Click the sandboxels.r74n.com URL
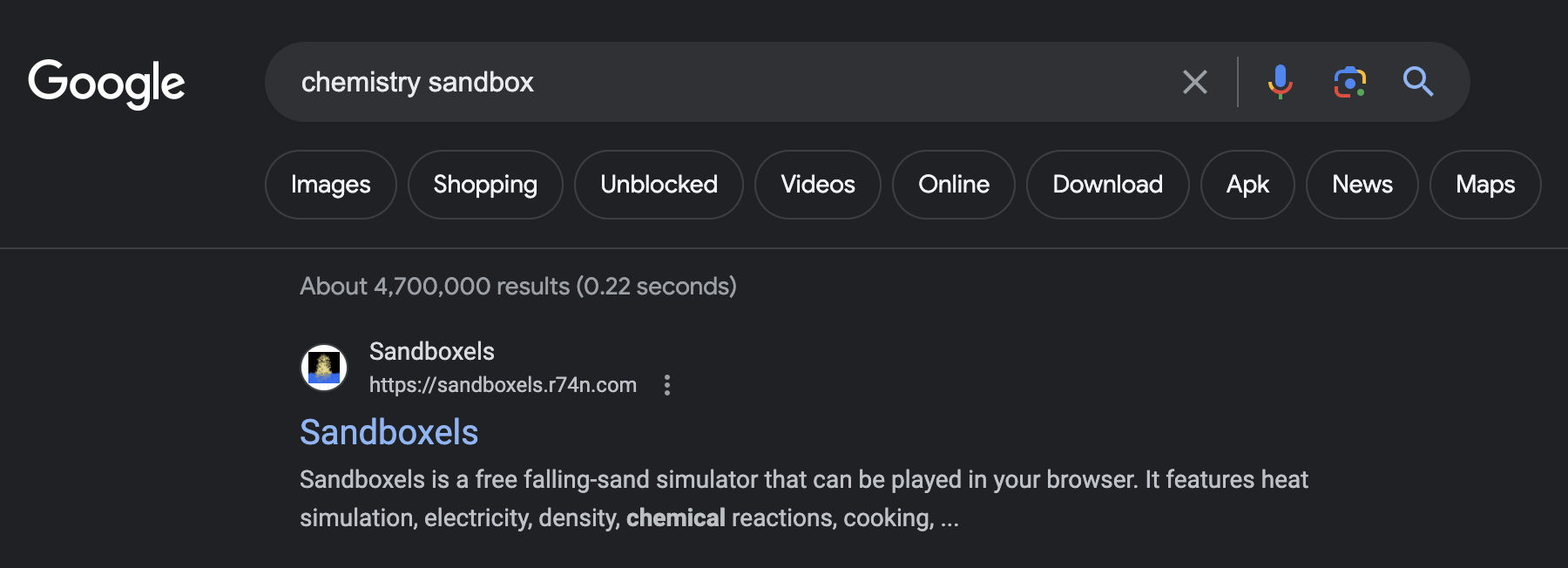1568x568 pixels. pyautogui.click(x=503, y=385)
